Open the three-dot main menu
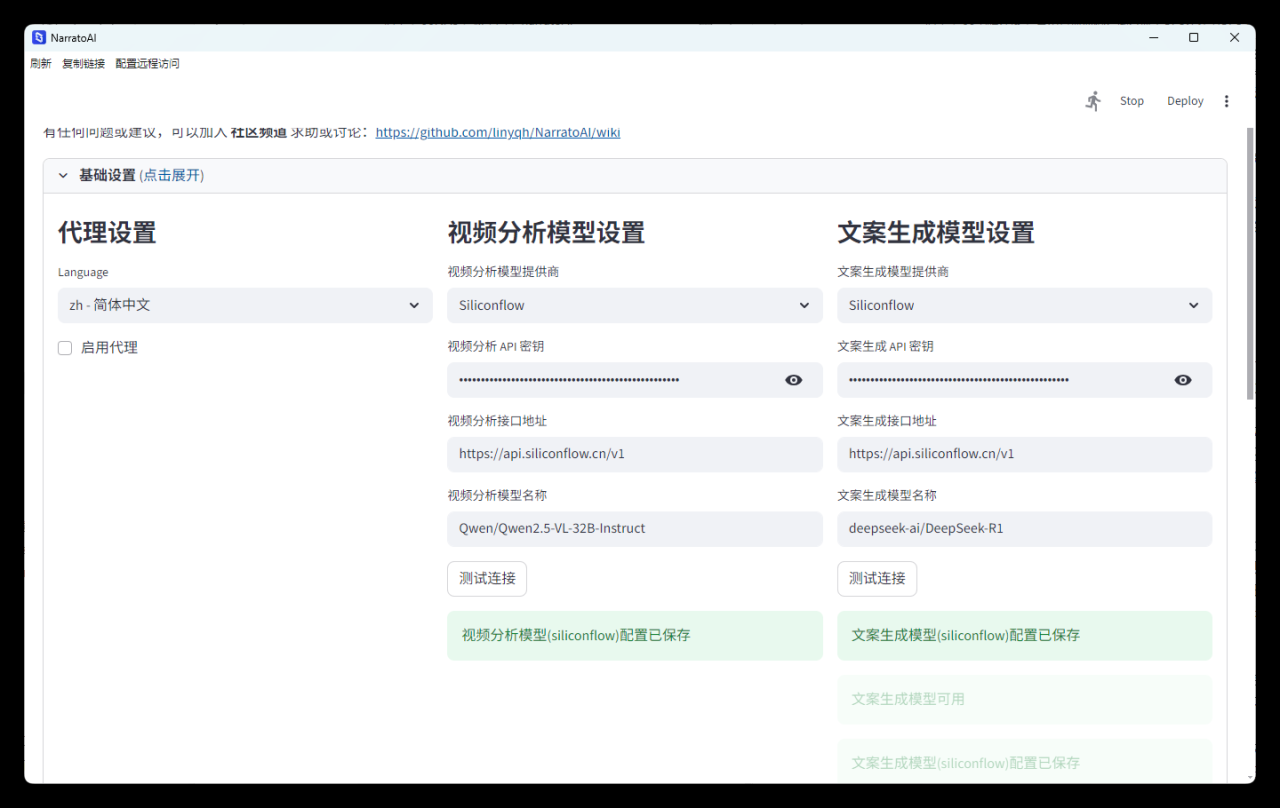This screenshot has width=1280, height=808. [x=1227, y=101]
